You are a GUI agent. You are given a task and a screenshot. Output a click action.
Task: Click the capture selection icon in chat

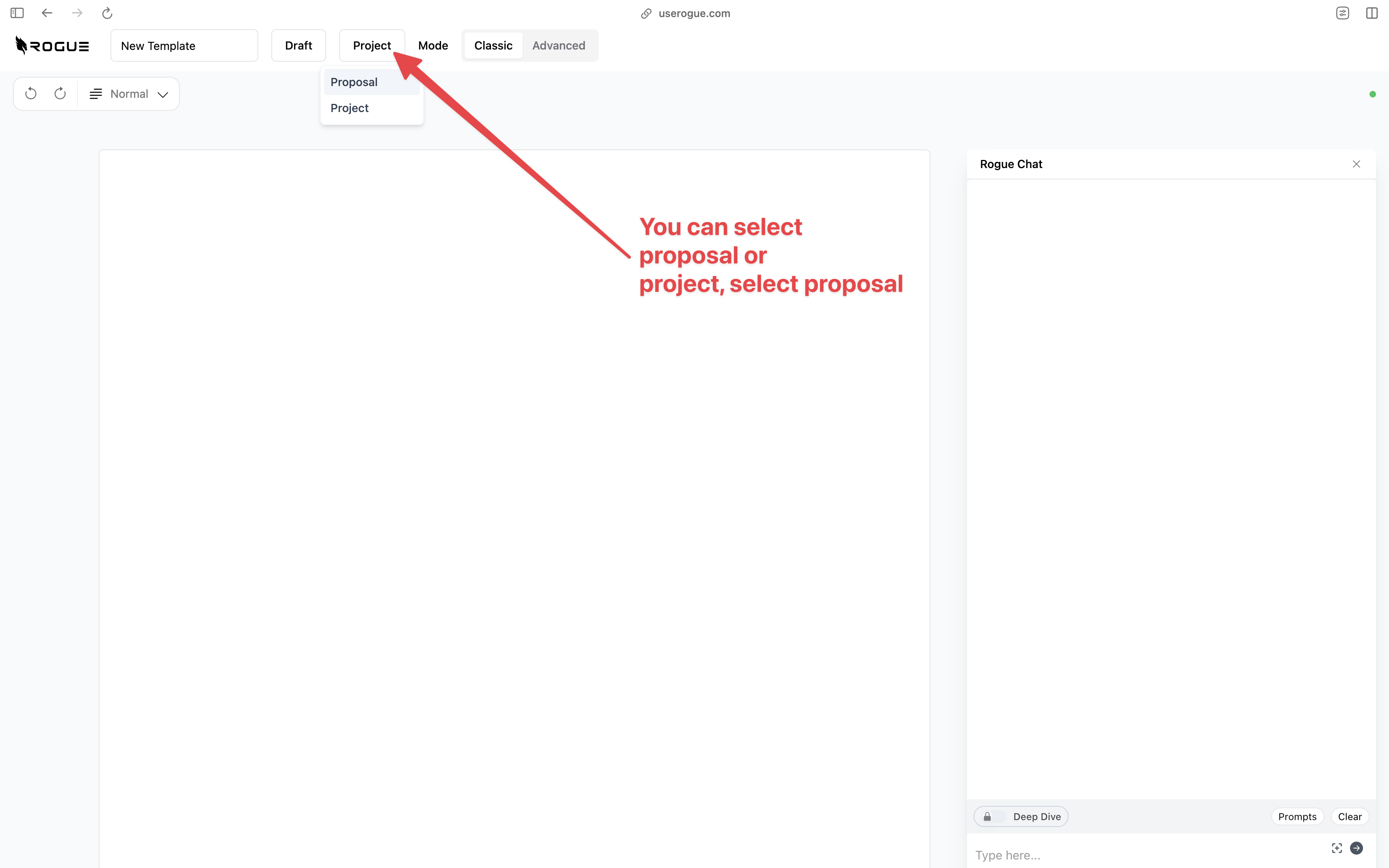point(1337,848)
